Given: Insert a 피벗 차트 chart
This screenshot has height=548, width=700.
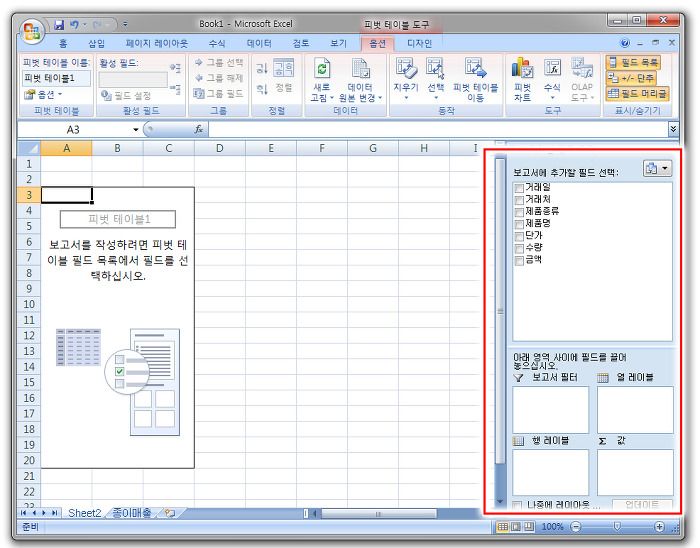Looking at the screenshot, I should [x=522, y=68].
